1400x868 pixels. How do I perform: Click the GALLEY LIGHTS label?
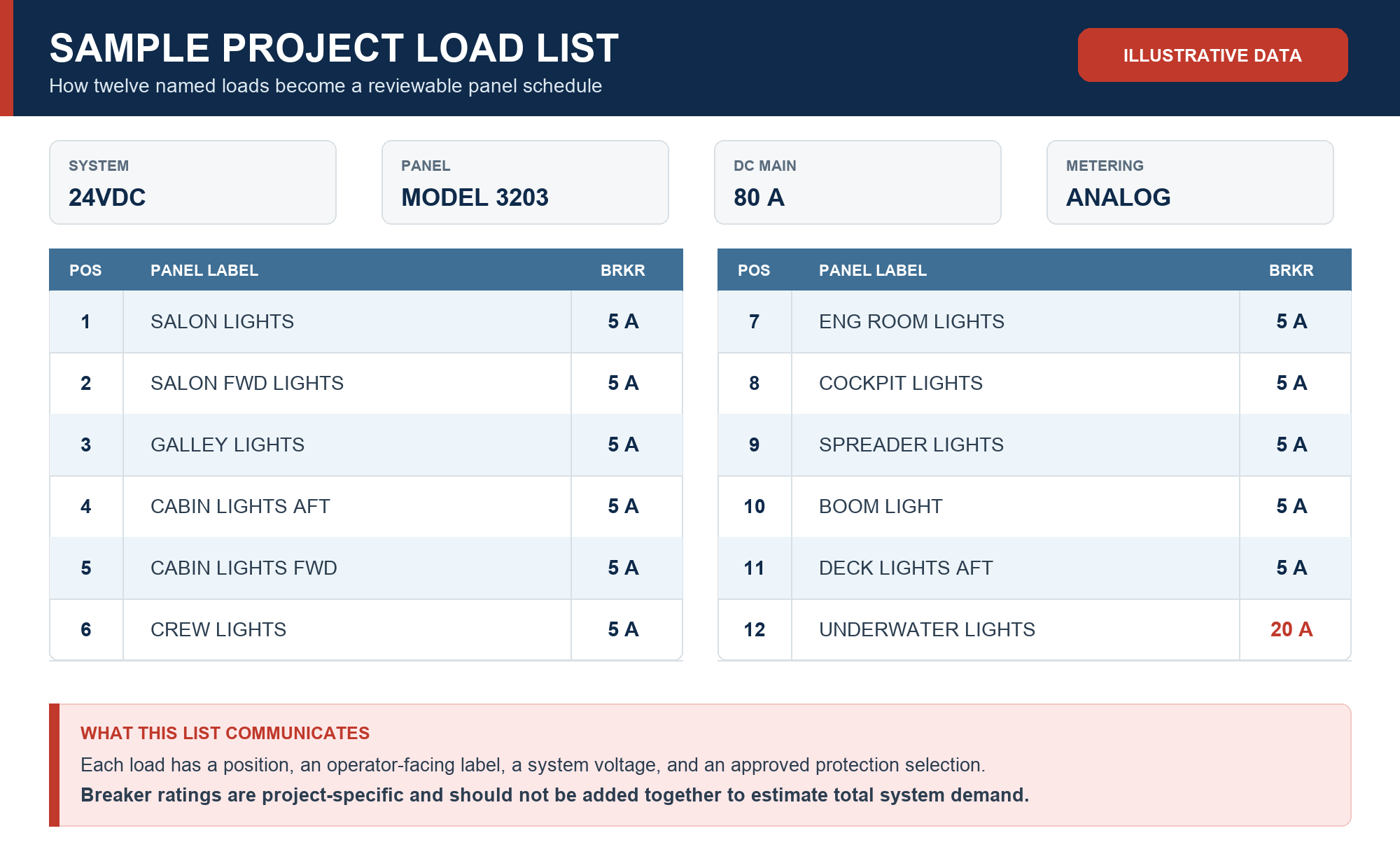227,444
